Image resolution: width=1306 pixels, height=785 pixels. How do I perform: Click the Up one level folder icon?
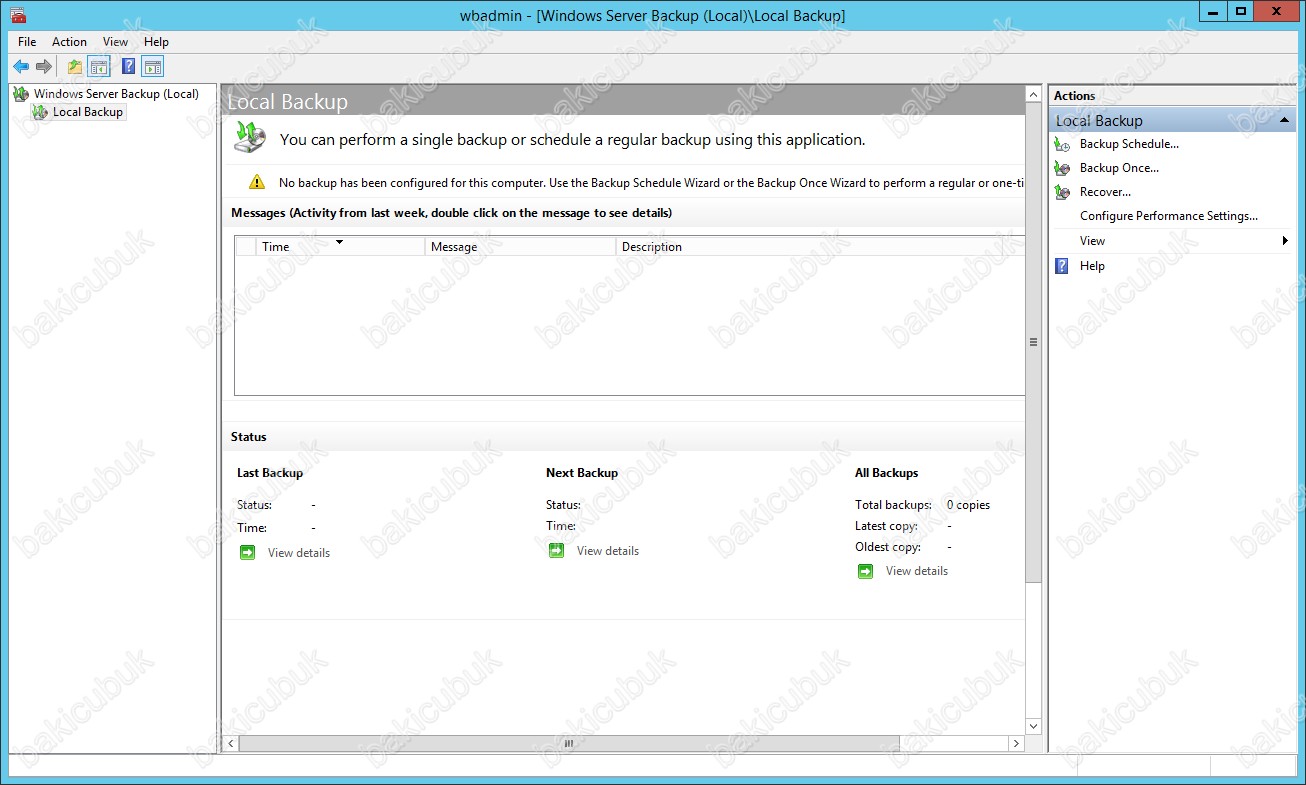click(75, 67)
